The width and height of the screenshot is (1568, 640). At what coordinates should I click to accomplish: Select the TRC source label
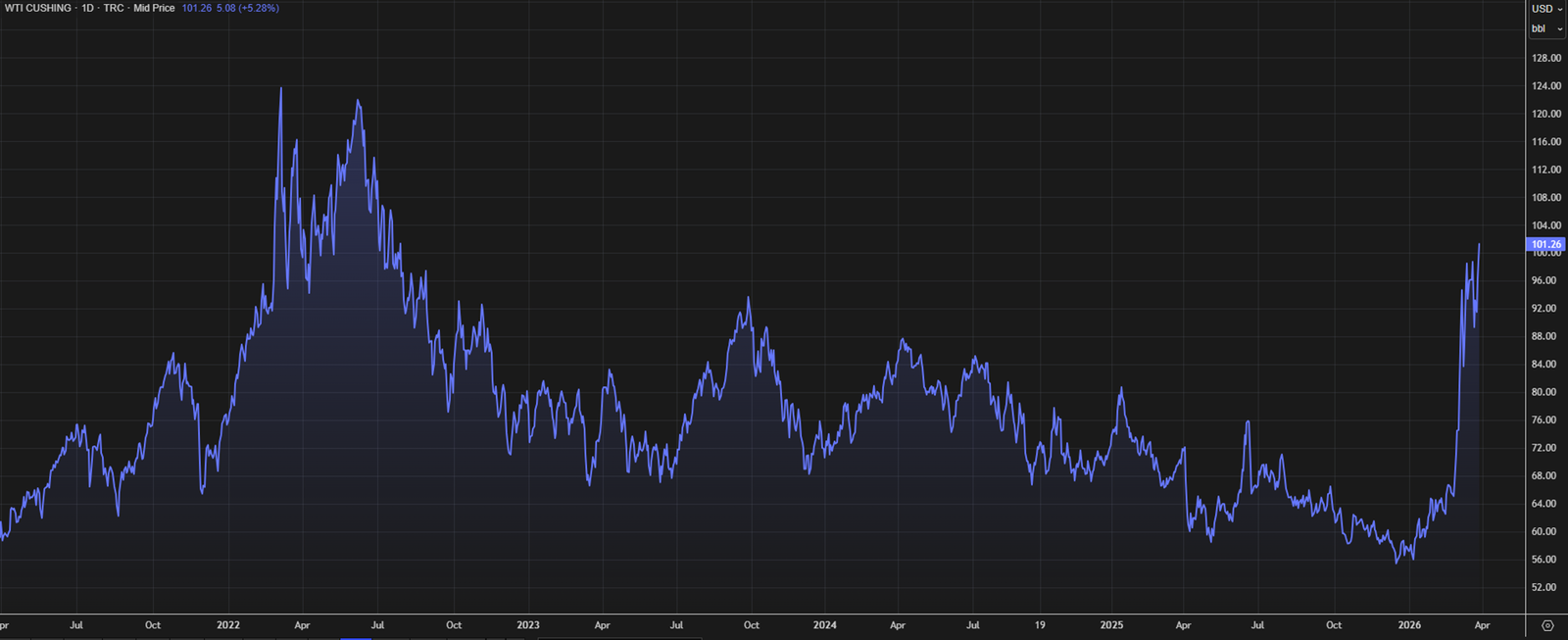[114, 8]
